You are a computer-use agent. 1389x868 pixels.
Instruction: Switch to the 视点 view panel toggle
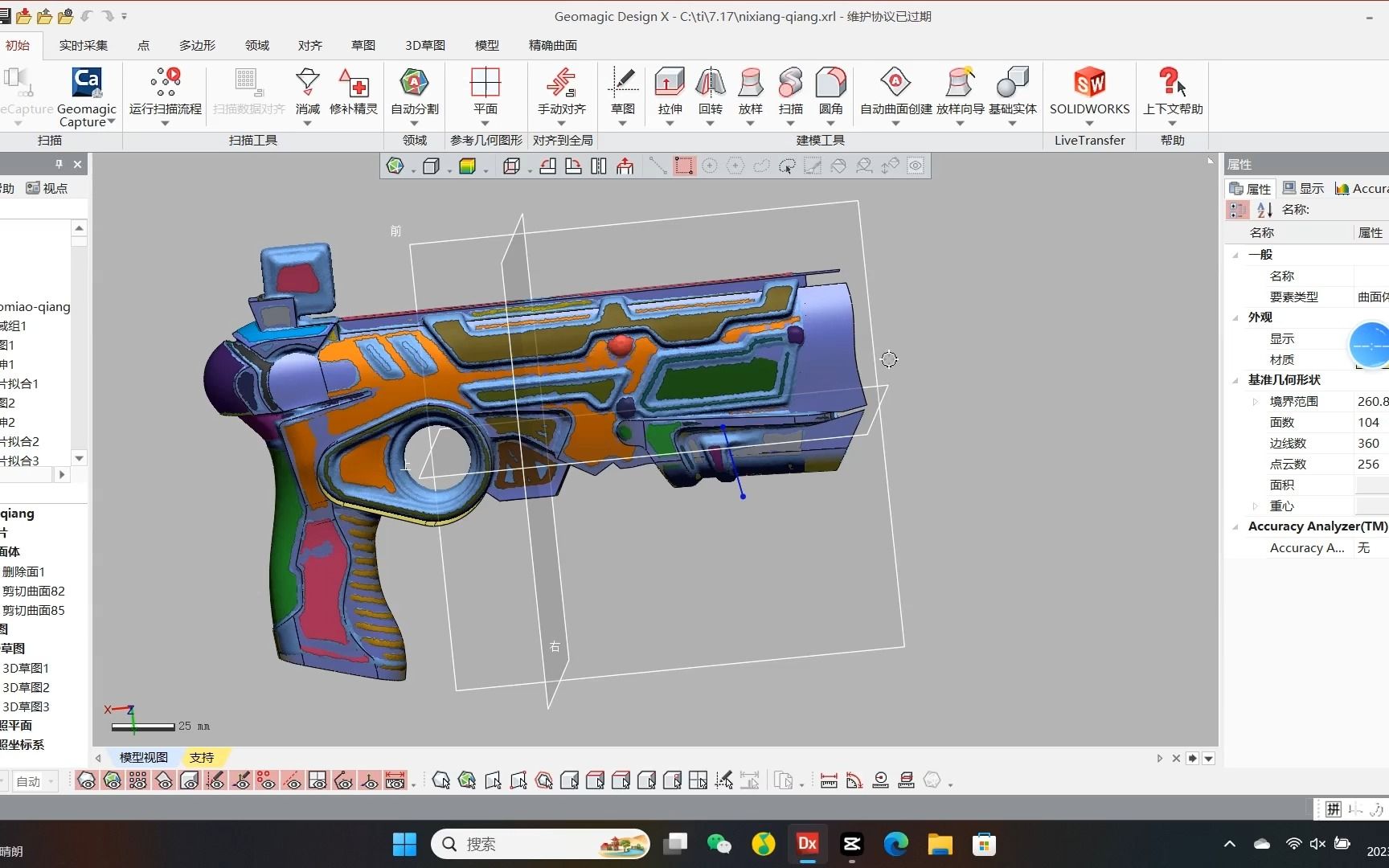pyautogui.click(x=47, y=187)
